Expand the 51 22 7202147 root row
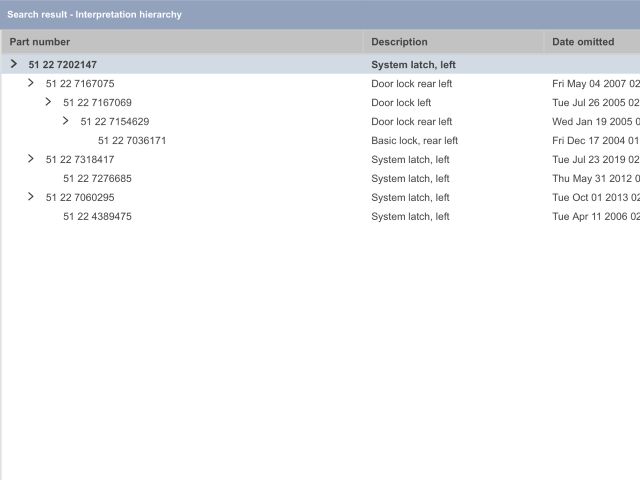The width and height of the screenshot is (640, 480). click(x=13, y=64)
